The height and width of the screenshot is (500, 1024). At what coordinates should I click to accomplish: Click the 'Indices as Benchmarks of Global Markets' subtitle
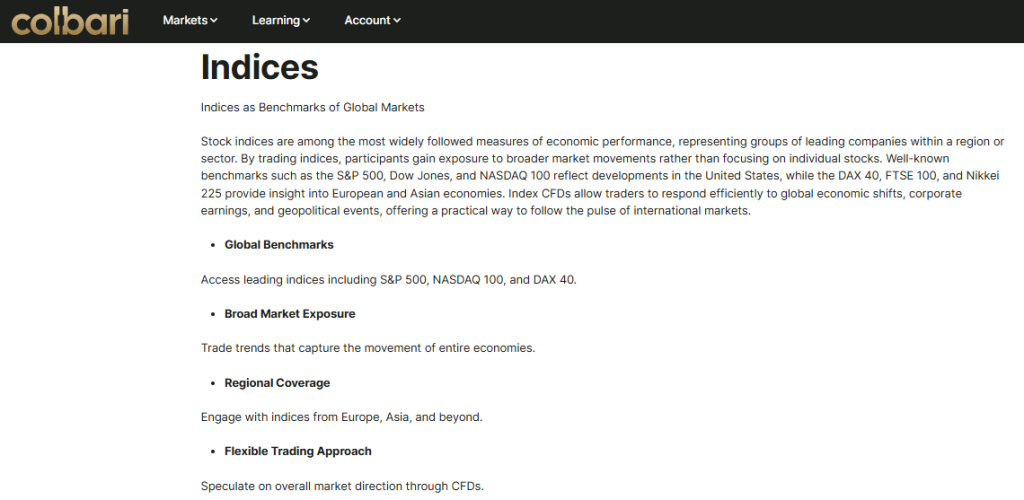click(x=313, y=107)
